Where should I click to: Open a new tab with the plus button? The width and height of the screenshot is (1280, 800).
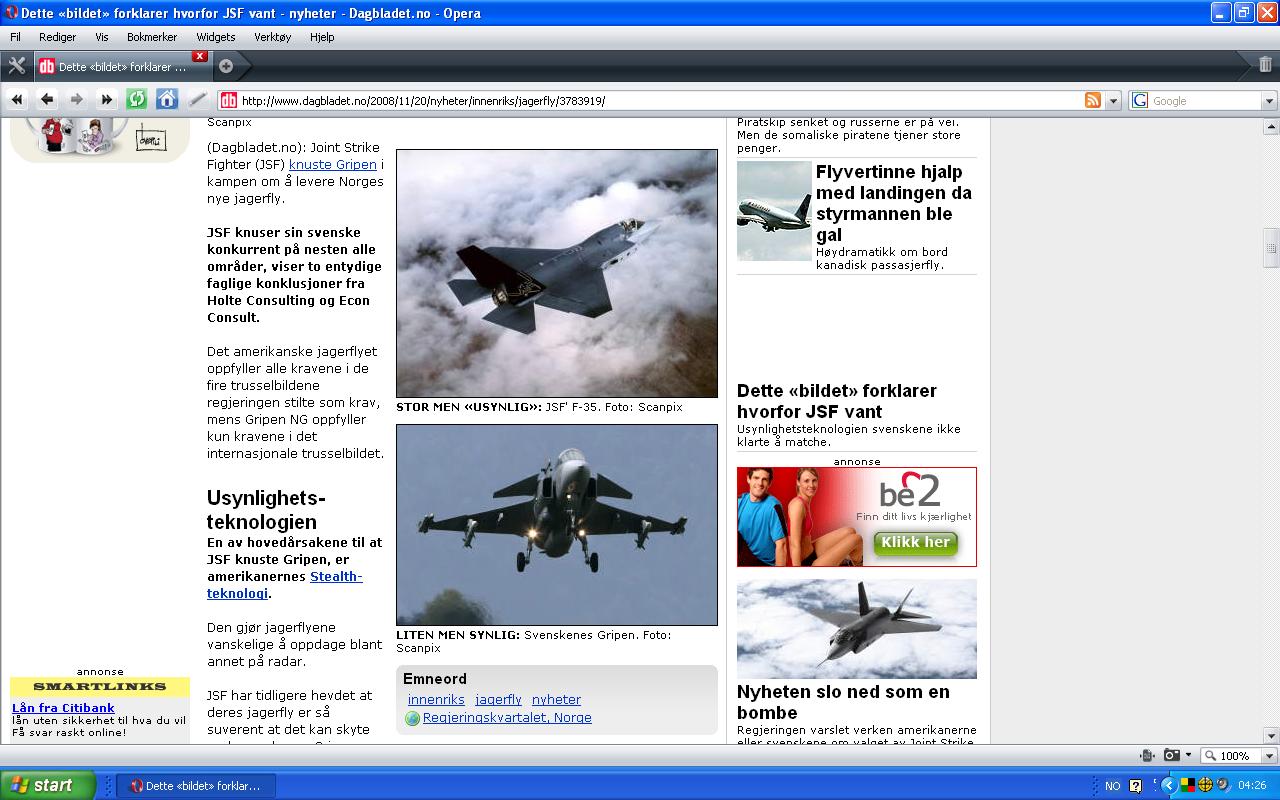[x=226, y=66]
